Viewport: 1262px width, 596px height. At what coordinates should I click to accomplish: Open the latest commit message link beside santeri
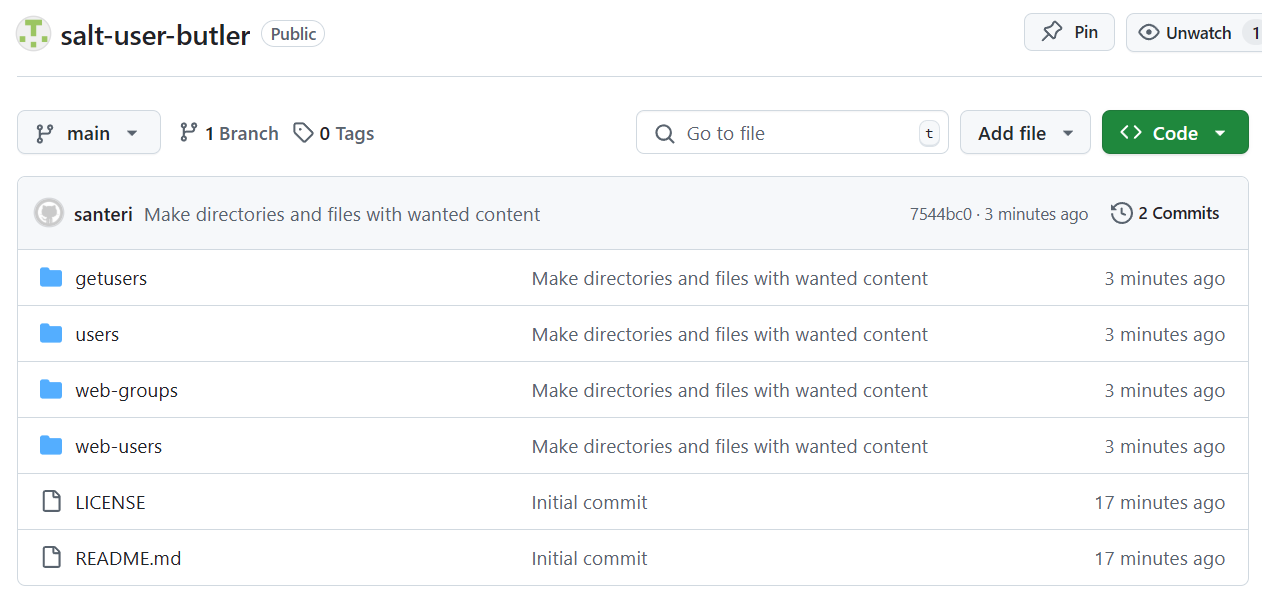pyautogui.click(x=342, y=214)
